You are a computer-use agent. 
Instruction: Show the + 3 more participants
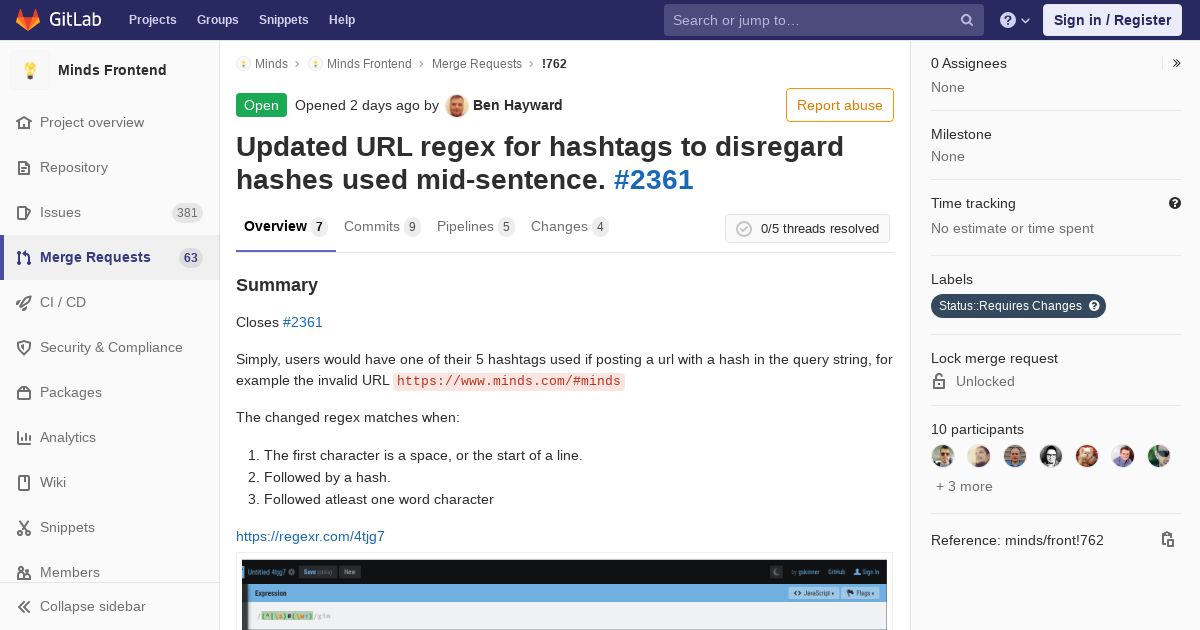[x=964, y=486]
